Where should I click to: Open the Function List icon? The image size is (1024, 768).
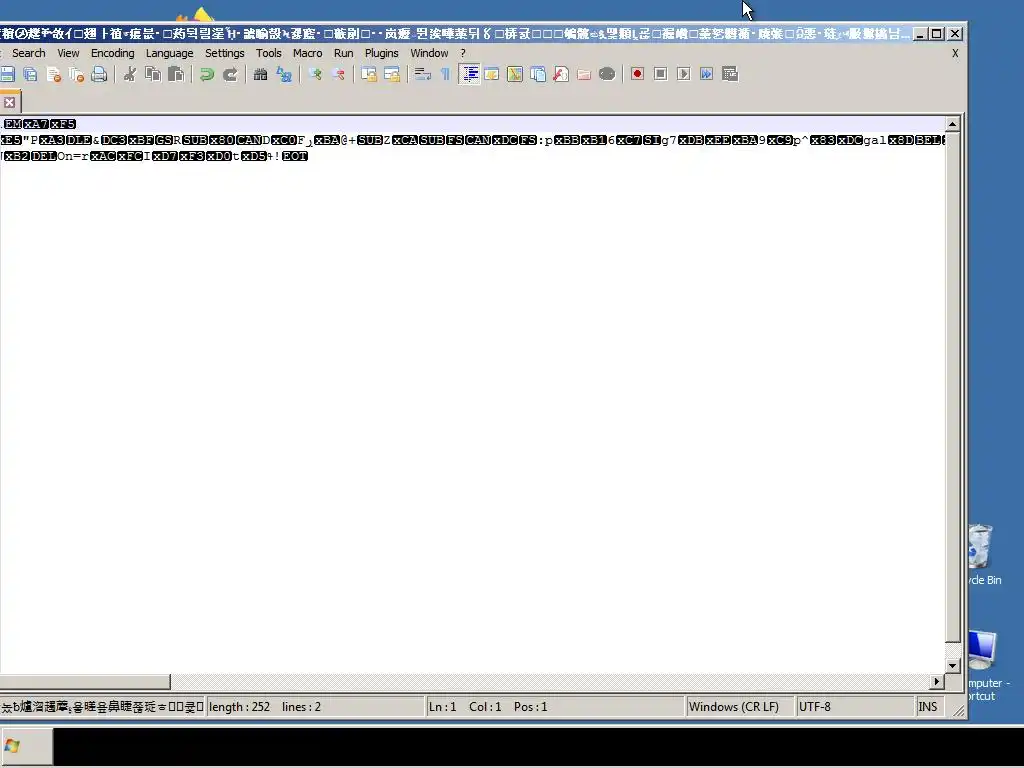[561, 74]
